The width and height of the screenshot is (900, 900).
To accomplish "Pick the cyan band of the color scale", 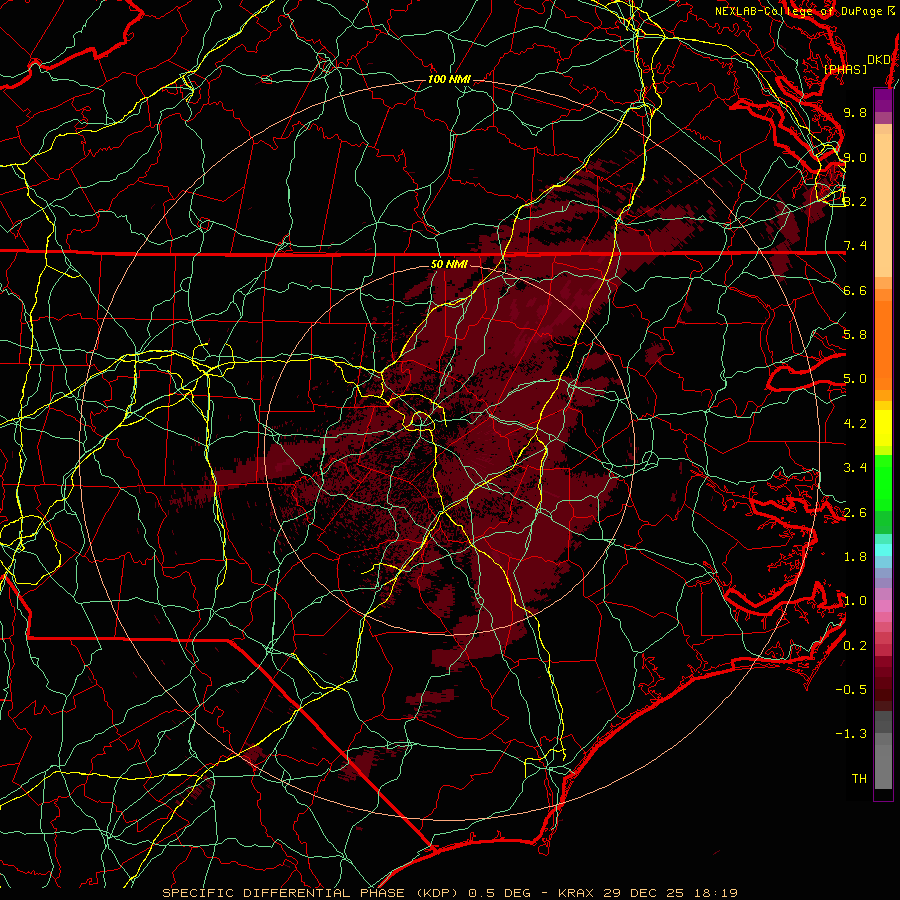I will point(883,550).
